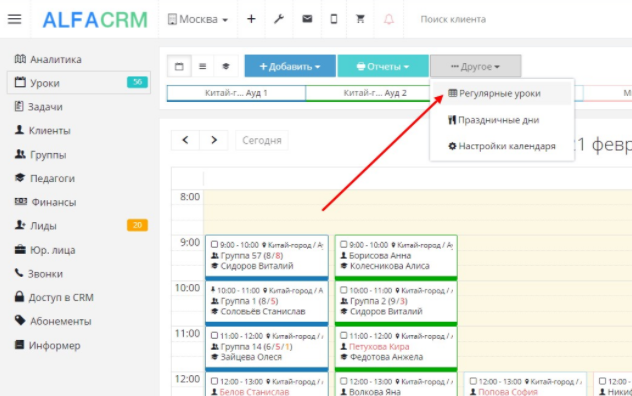Tick checkbox for Группа 57 9:00 lesson
The image size is (632, 396).
[x=214, y=244]
